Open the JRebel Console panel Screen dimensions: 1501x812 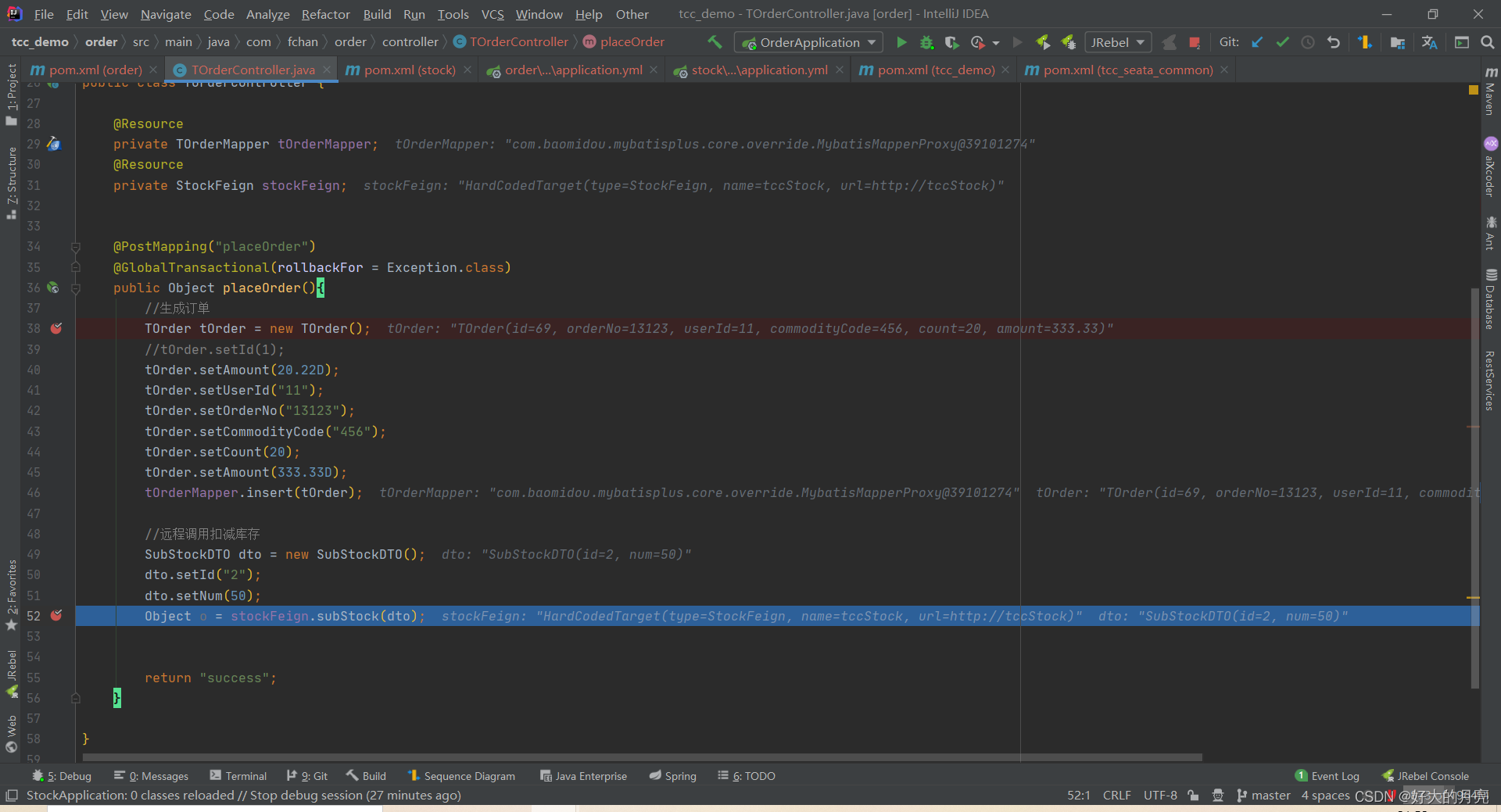tap(1425, 776)
